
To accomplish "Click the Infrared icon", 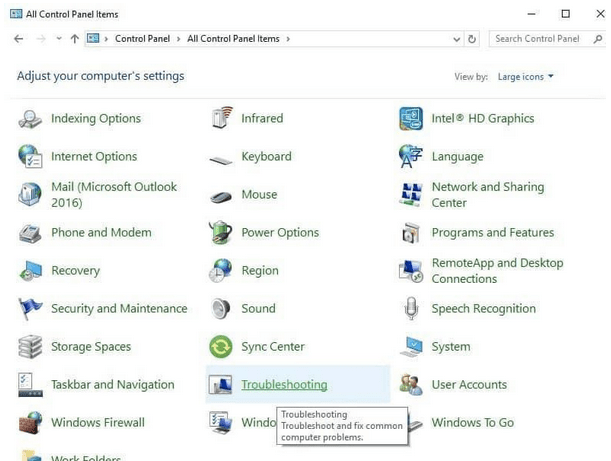I will (222, 118).
